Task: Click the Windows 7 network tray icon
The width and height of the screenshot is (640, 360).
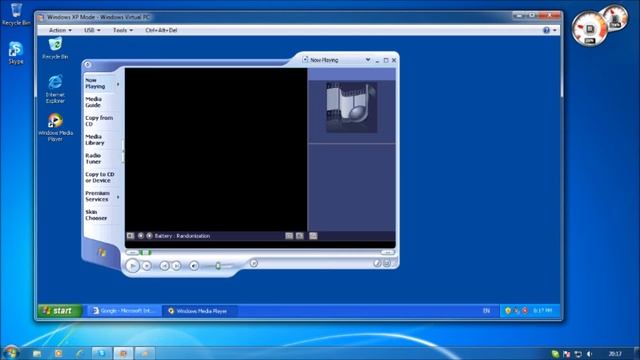Action: (x=578, y=354)
